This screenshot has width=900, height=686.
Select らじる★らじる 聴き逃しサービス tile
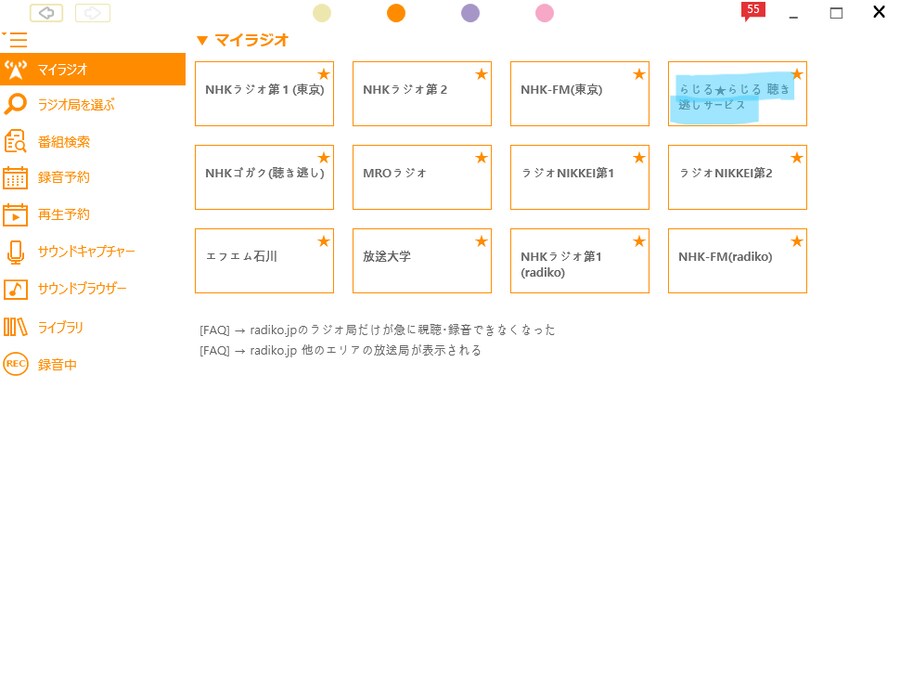(x=738, y=94)
